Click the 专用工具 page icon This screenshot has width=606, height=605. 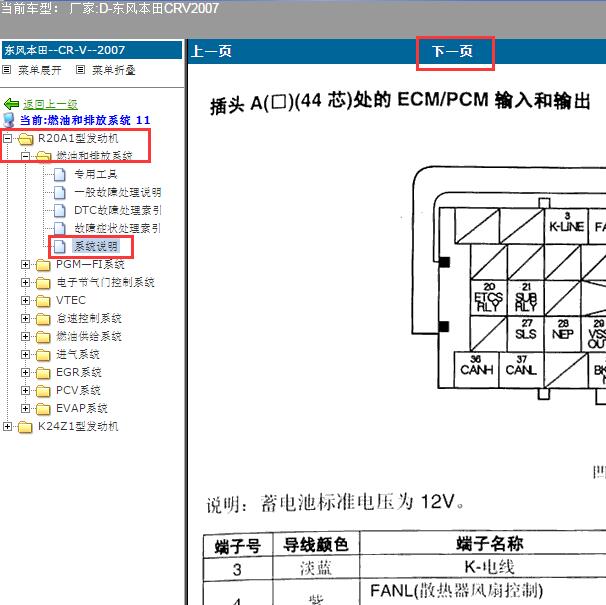pos(60,174)
